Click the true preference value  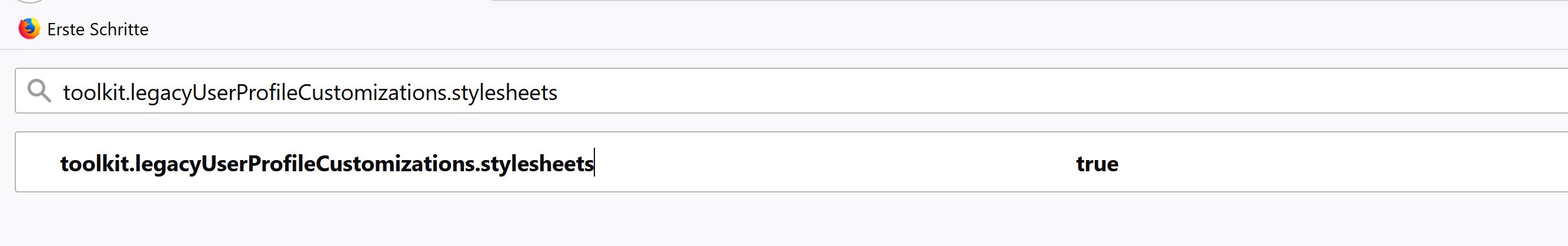[x=1097, y=164]
